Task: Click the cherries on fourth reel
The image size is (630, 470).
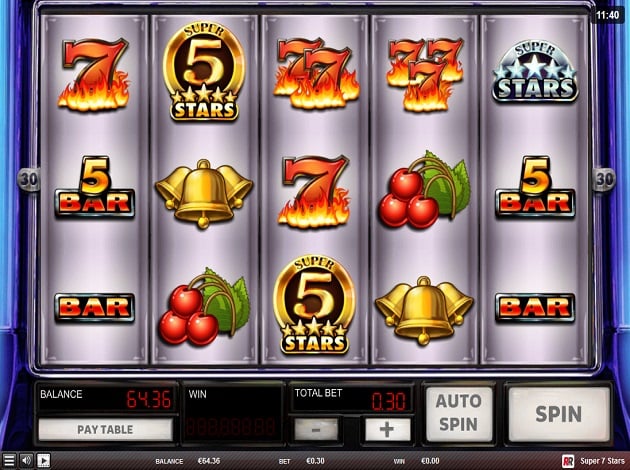Action: tap(424, 190)
